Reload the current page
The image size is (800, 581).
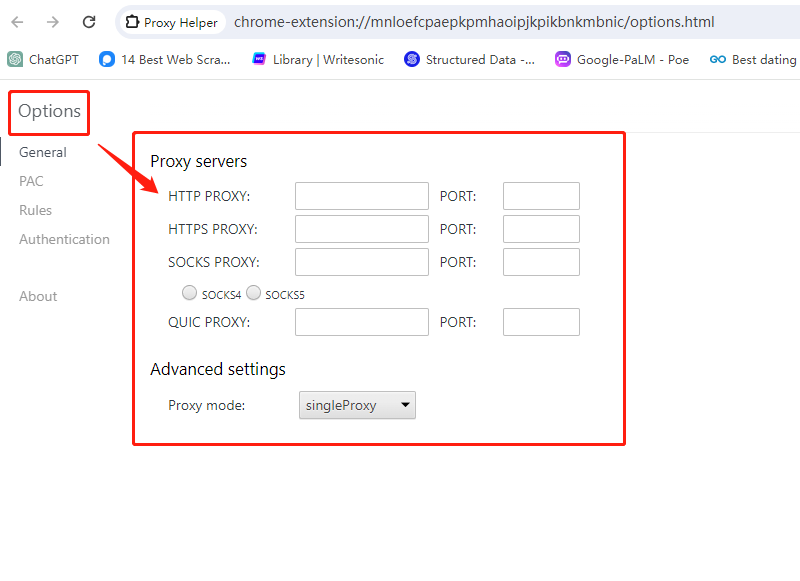point(88,20)
